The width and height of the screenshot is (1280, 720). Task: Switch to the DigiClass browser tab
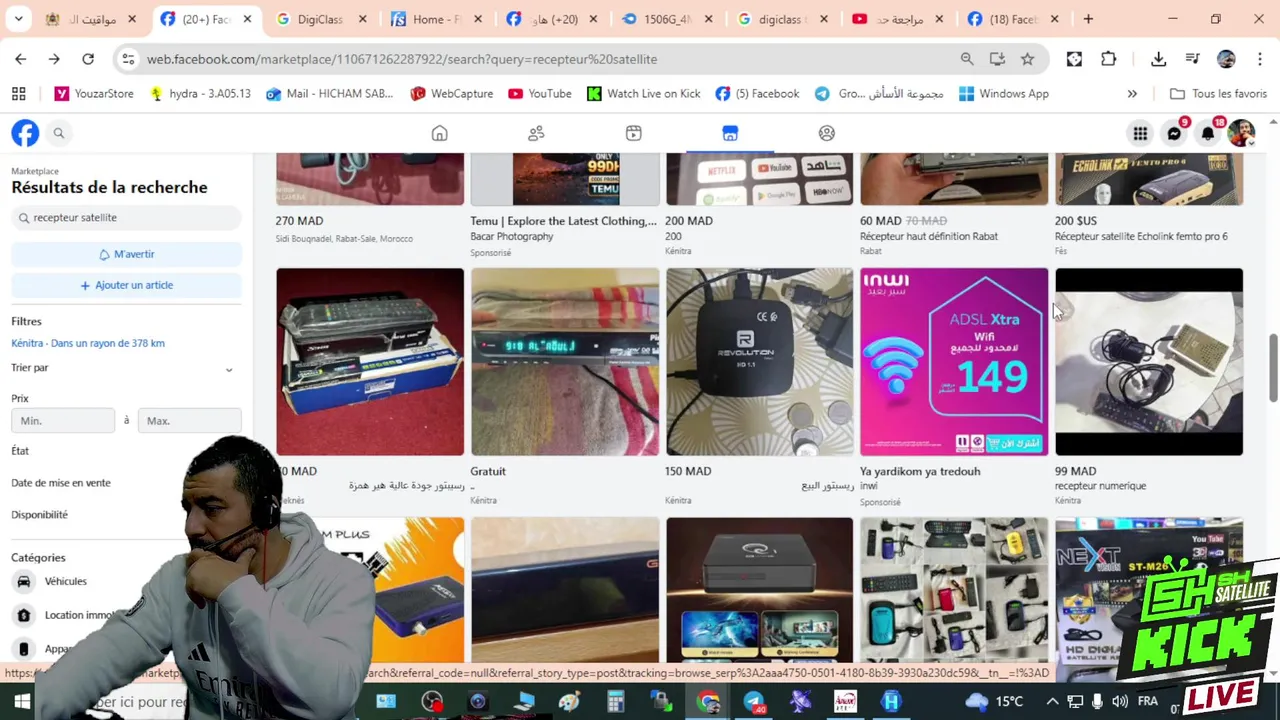click(323, 19)
